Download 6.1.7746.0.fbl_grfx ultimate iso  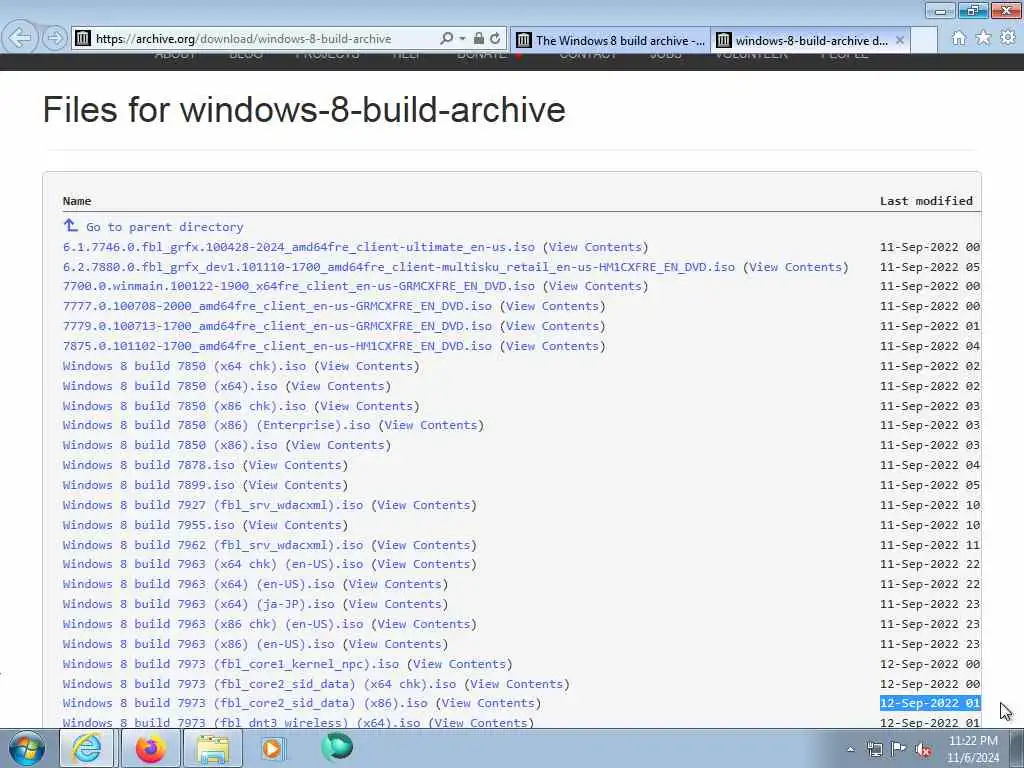tap(298, 247)
